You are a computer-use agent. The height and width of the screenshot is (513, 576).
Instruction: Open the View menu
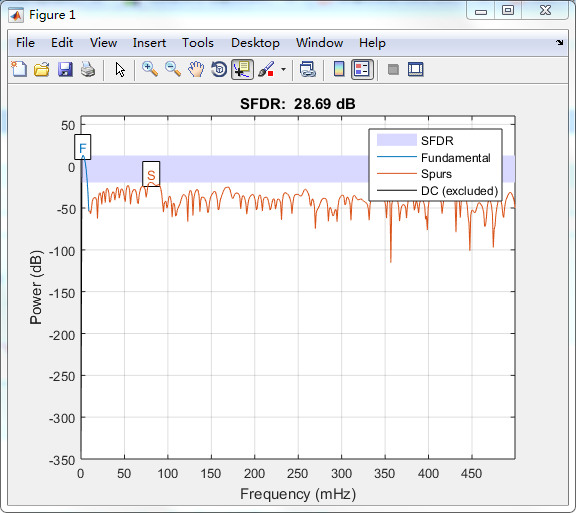click(x=104, y=43)
